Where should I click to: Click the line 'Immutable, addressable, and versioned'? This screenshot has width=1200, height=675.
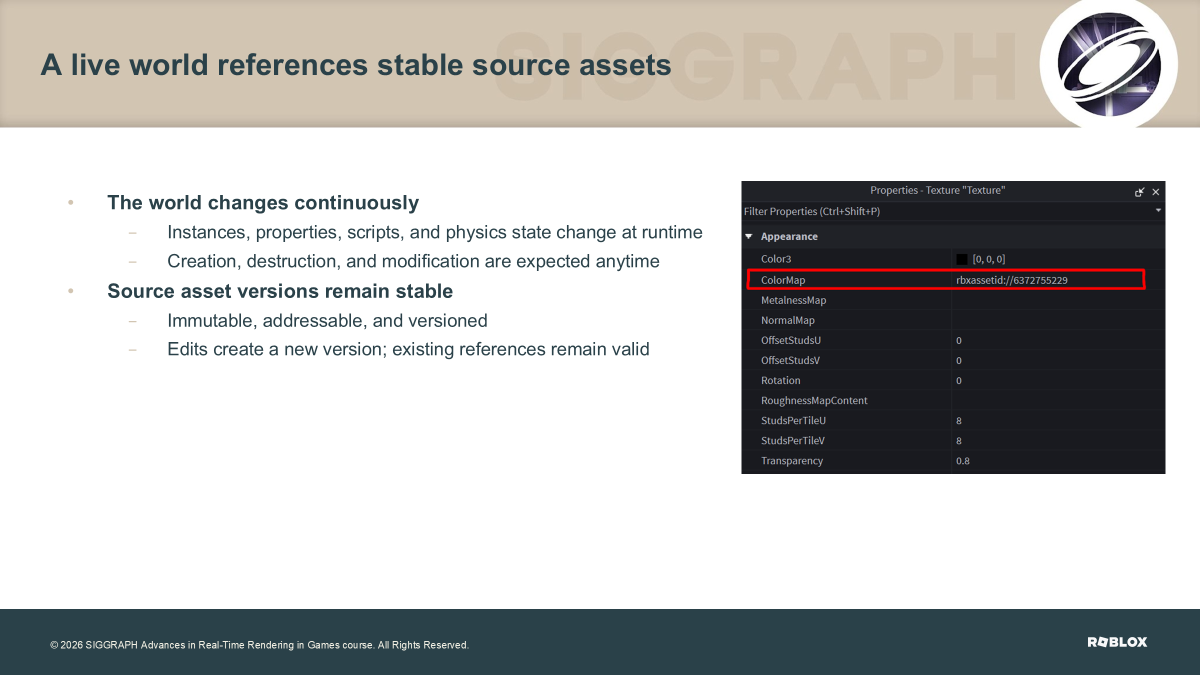(x=328, y=321)
